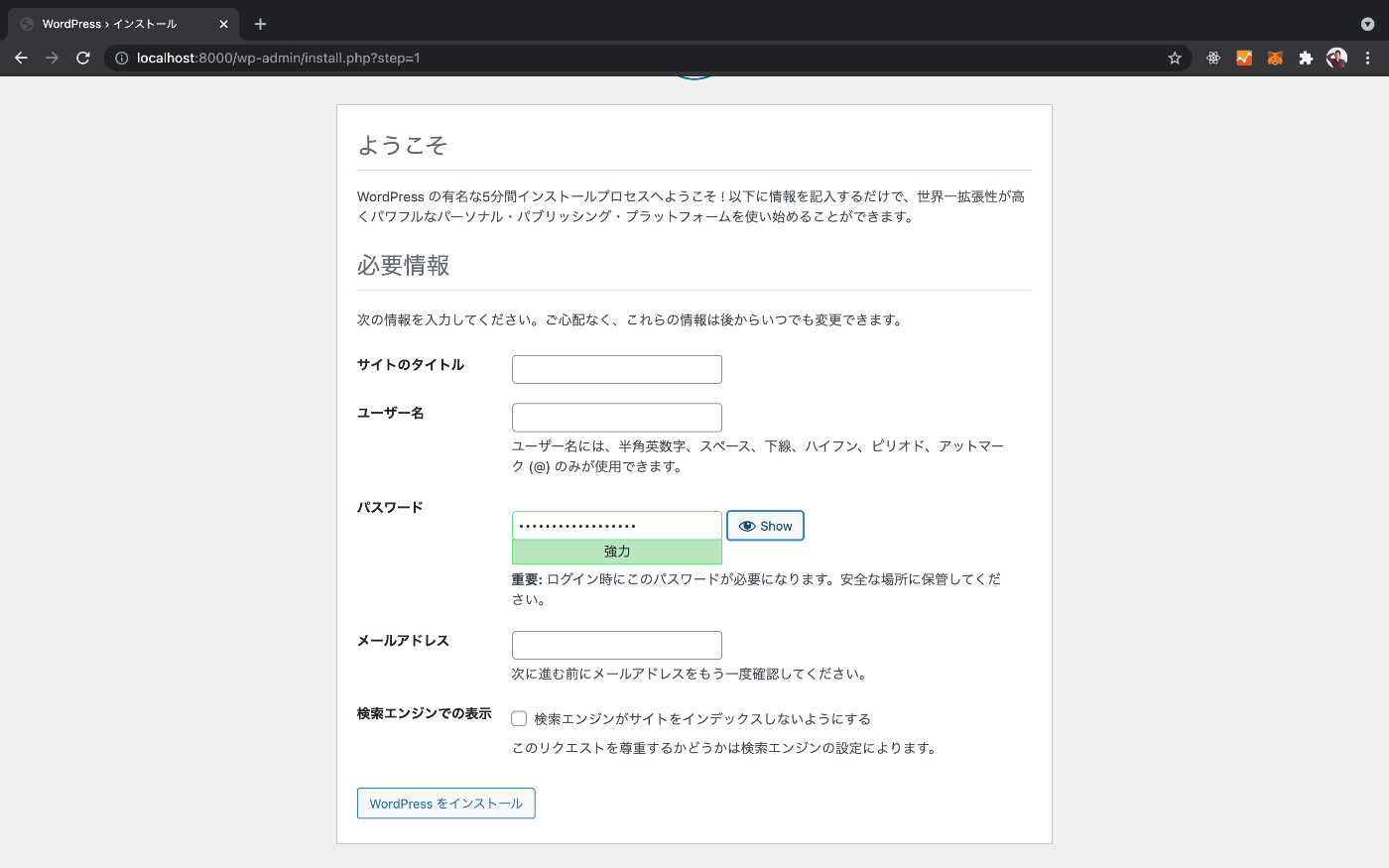
Task: Open a new browser tab
Action: point(260,23)
